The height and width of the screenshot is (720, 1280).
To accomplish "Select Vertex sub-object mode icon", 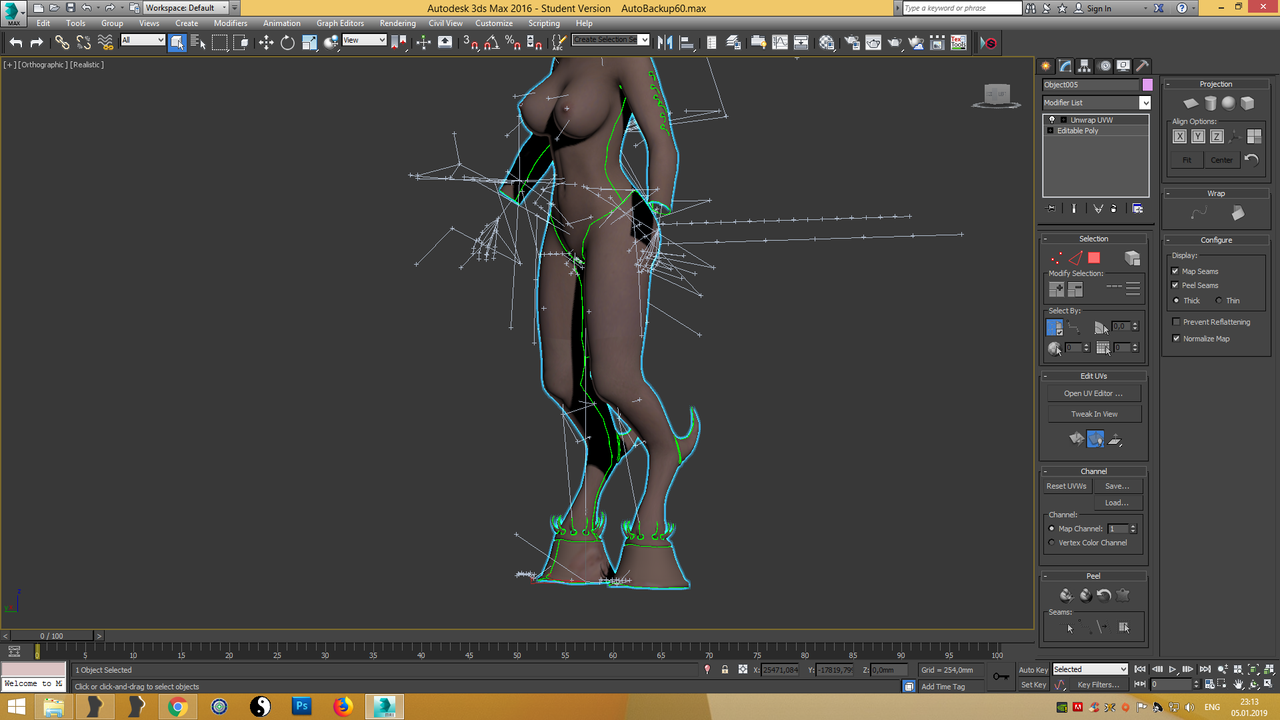I will (x=1057, y=258).
